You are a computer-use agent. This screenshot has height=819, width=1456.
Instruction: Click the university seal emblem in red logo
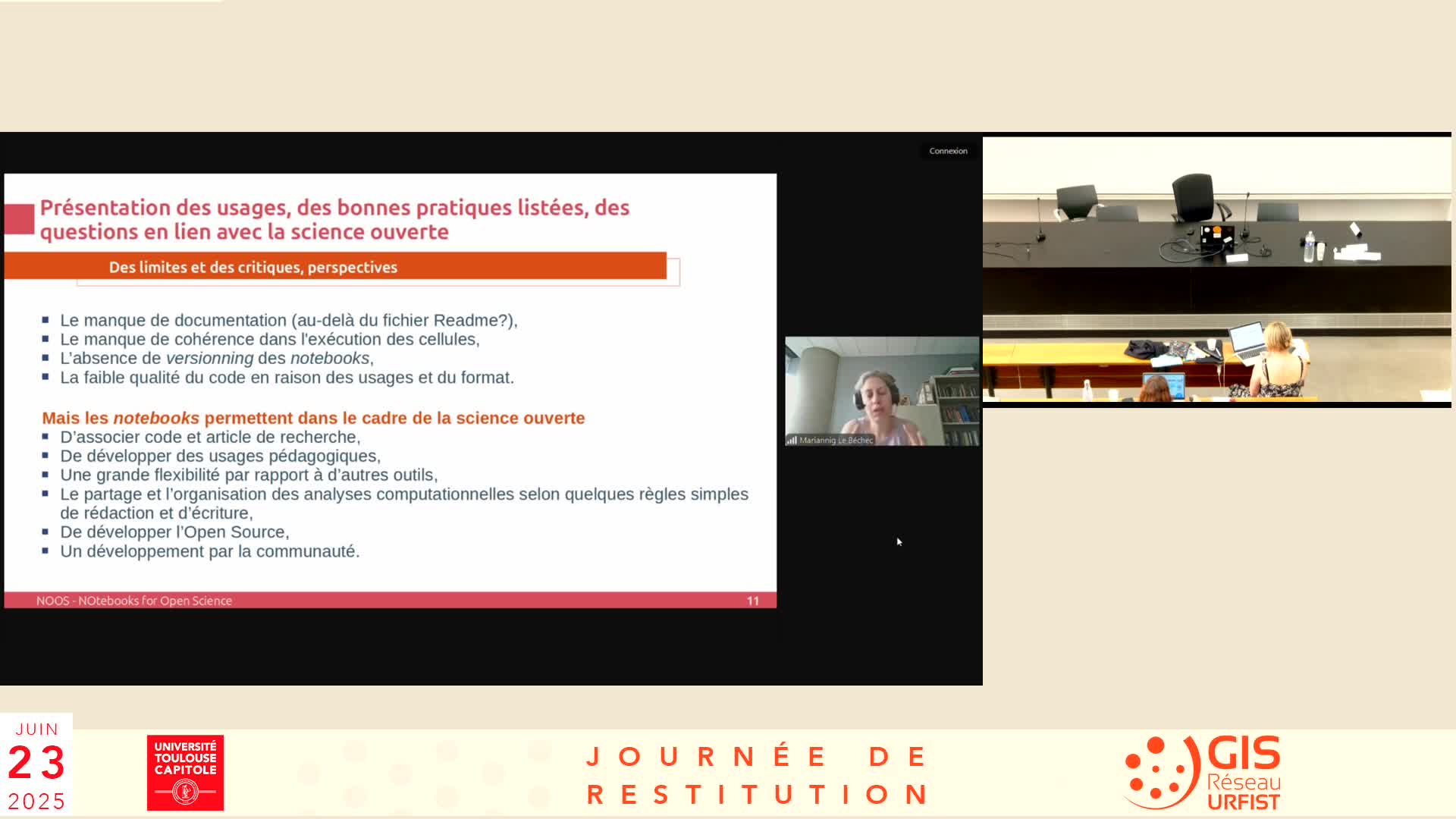click(185, 792)
